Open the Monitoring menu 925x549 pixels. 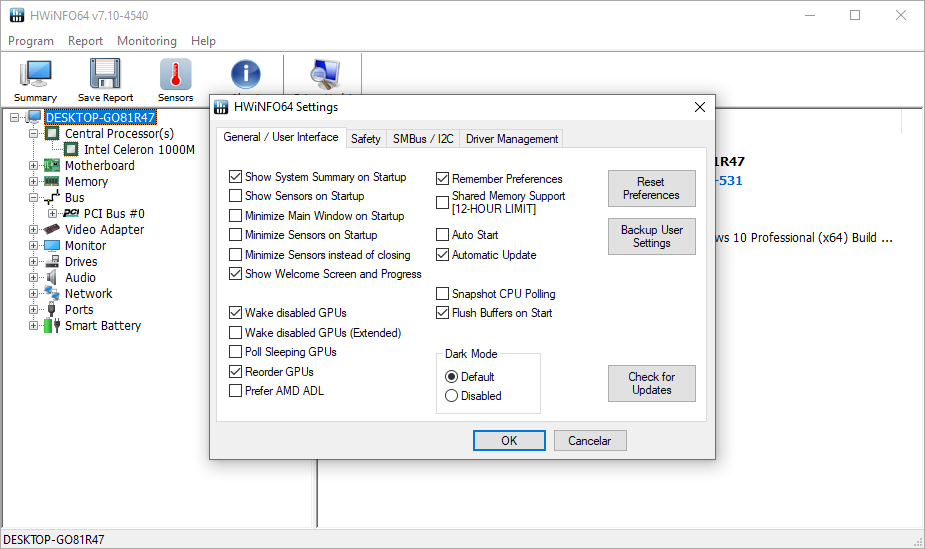point(146,41)
